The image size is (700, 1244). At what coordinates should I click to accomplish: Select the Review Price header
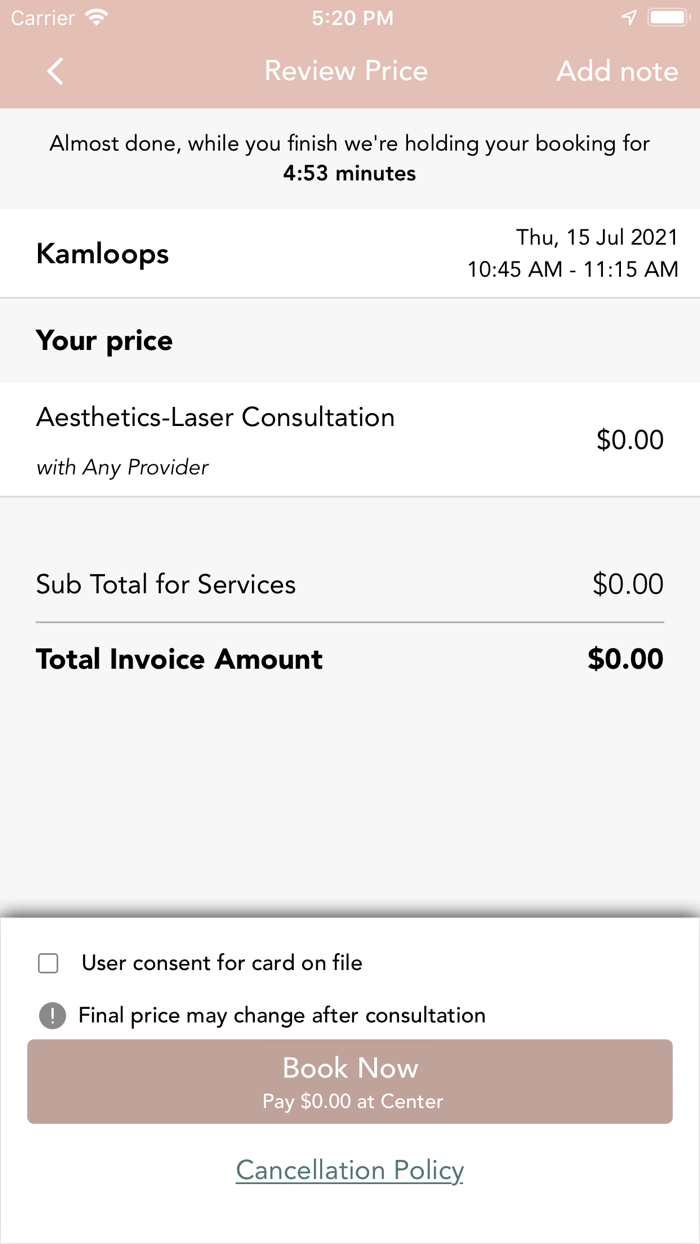click(x=346, y=70)
